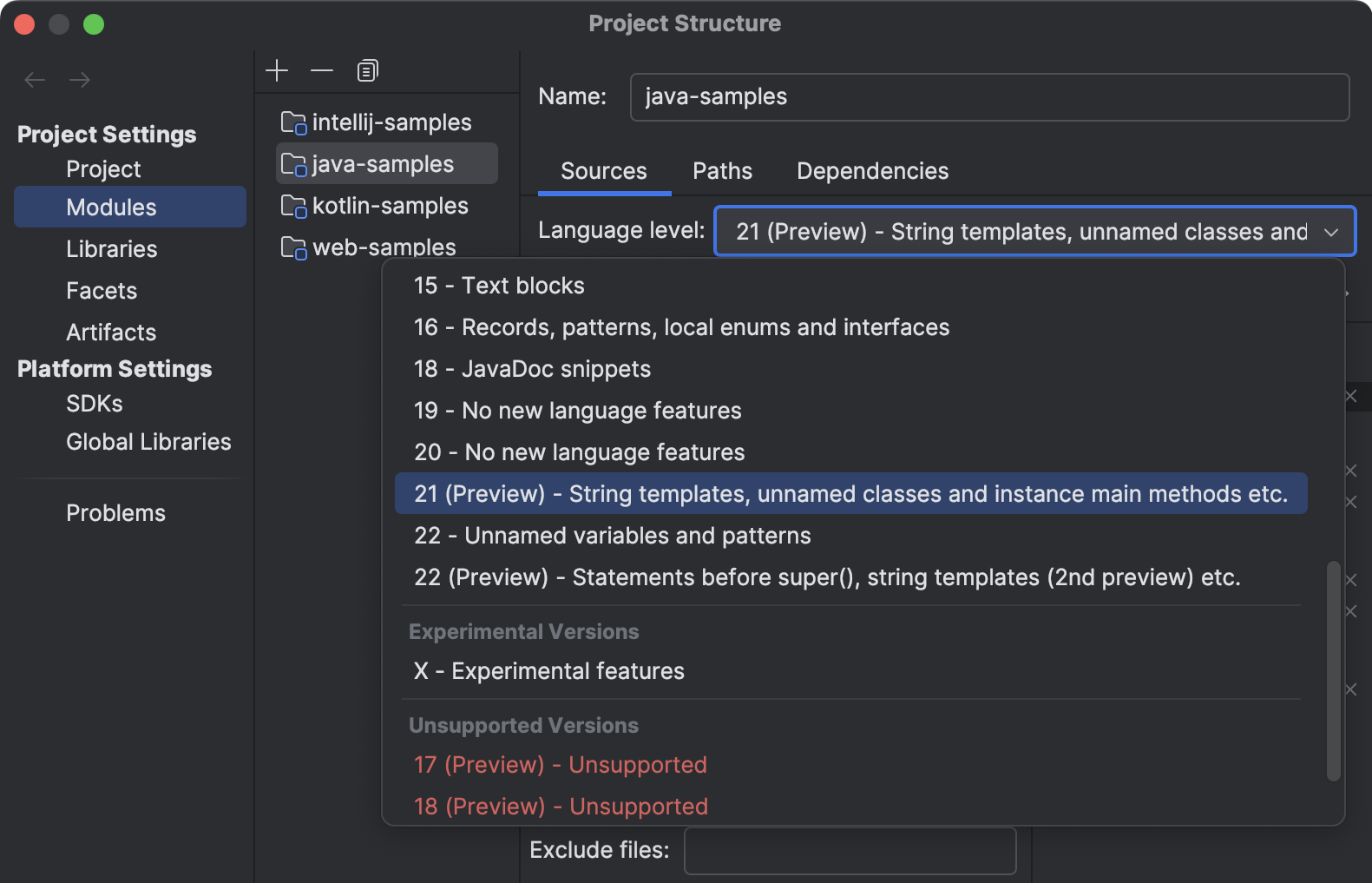Viewport: 1372px width, 883px height.
Task: Select X - Experimental features option
Action: pos(548,671)
